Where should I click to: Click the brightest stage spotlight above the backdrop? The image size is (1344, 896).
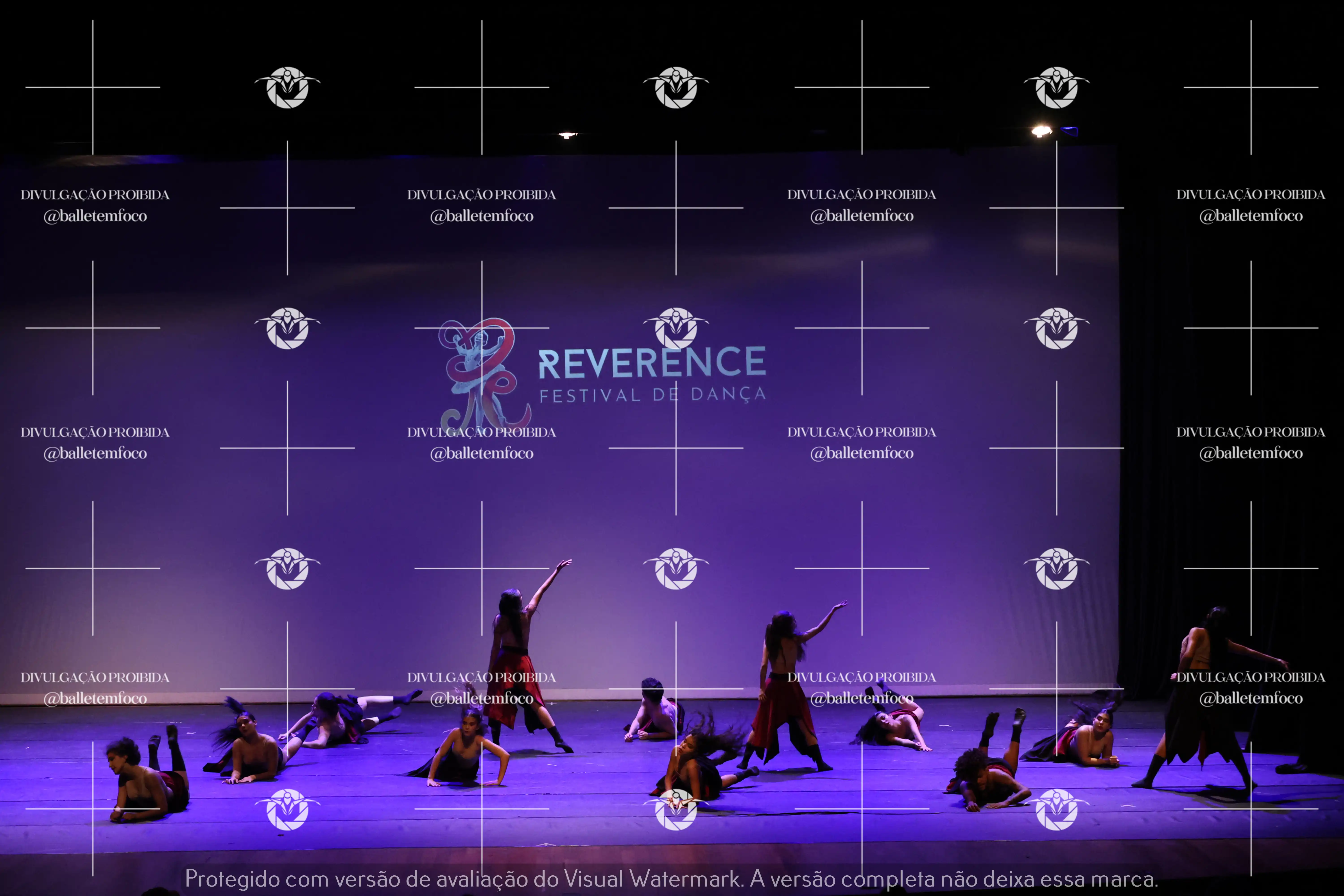pyautogui.click(x=1041, y=131)
